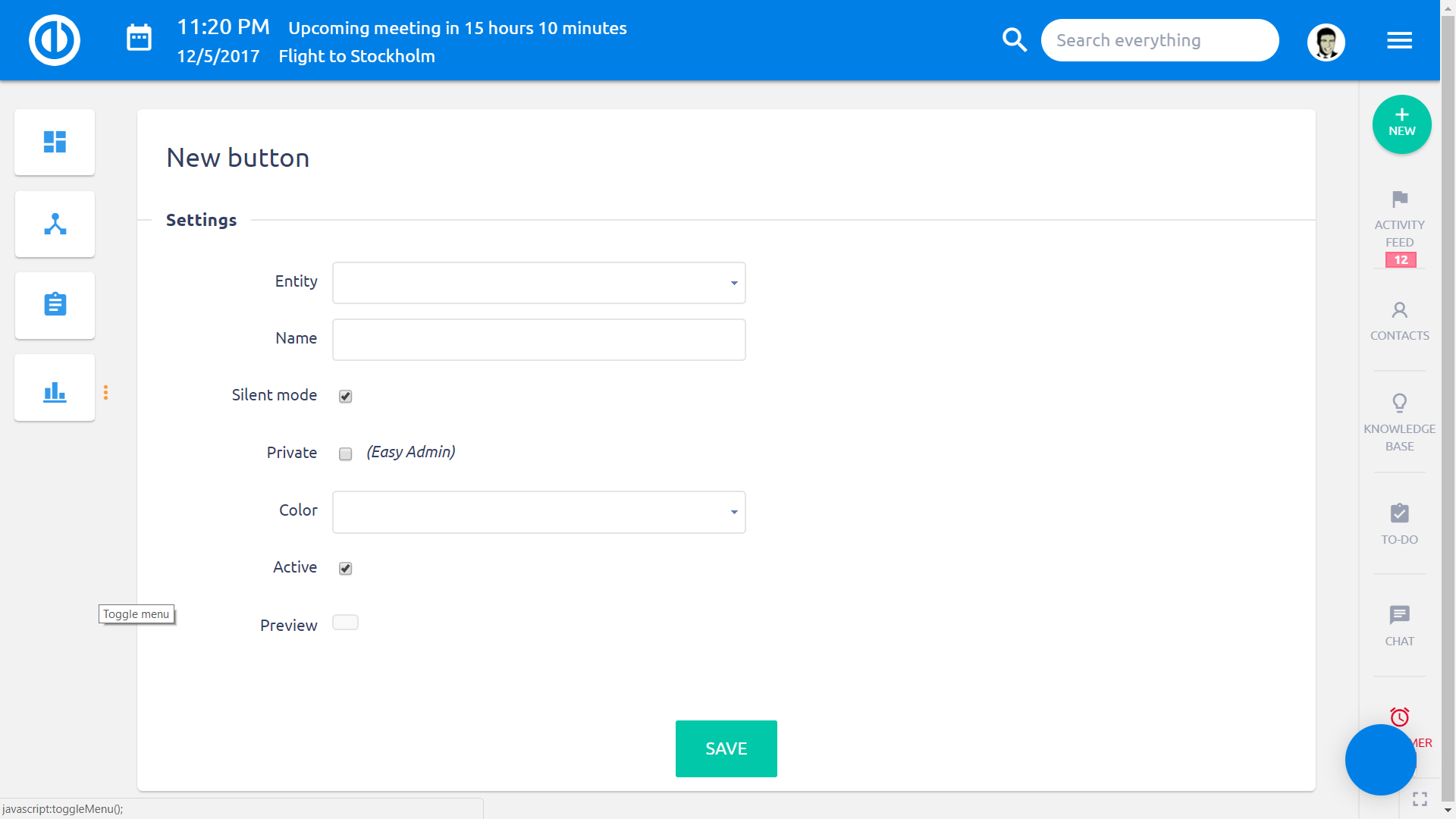The width and height of the screenshot is (1456, 819).
Task: Click the Easy Redmine logo icon
Action: point(55,40)
